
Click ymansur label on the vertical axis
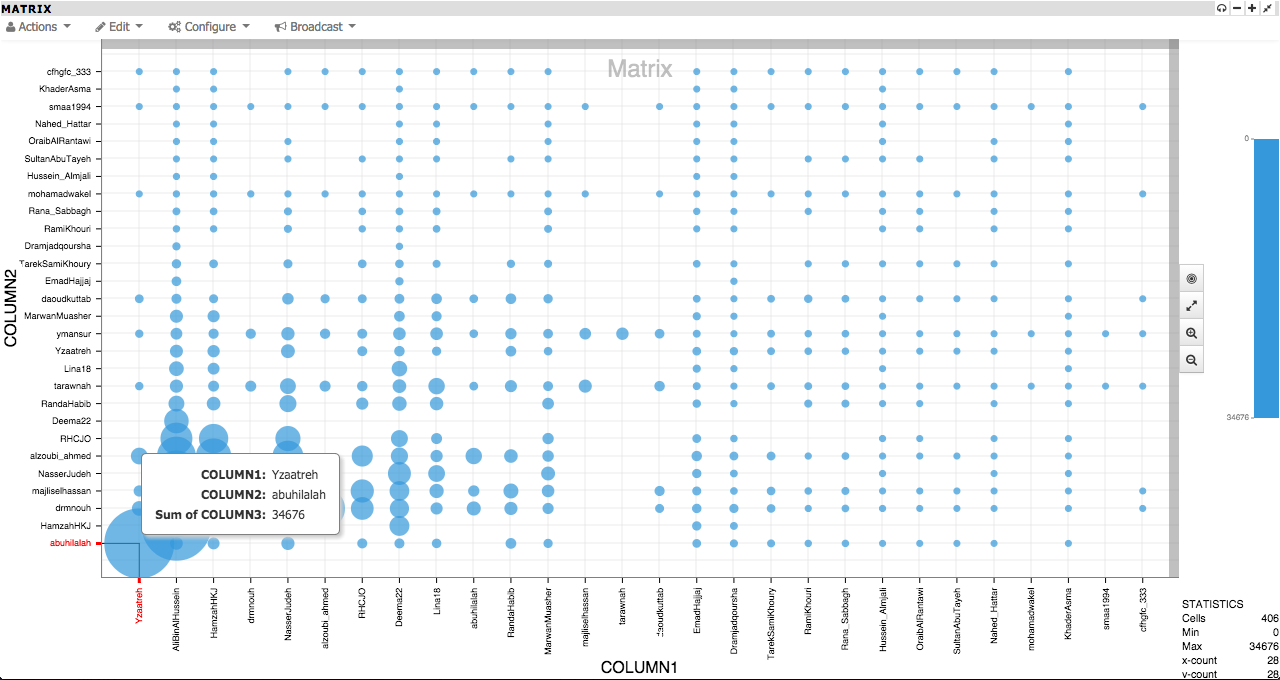[74, 334]
